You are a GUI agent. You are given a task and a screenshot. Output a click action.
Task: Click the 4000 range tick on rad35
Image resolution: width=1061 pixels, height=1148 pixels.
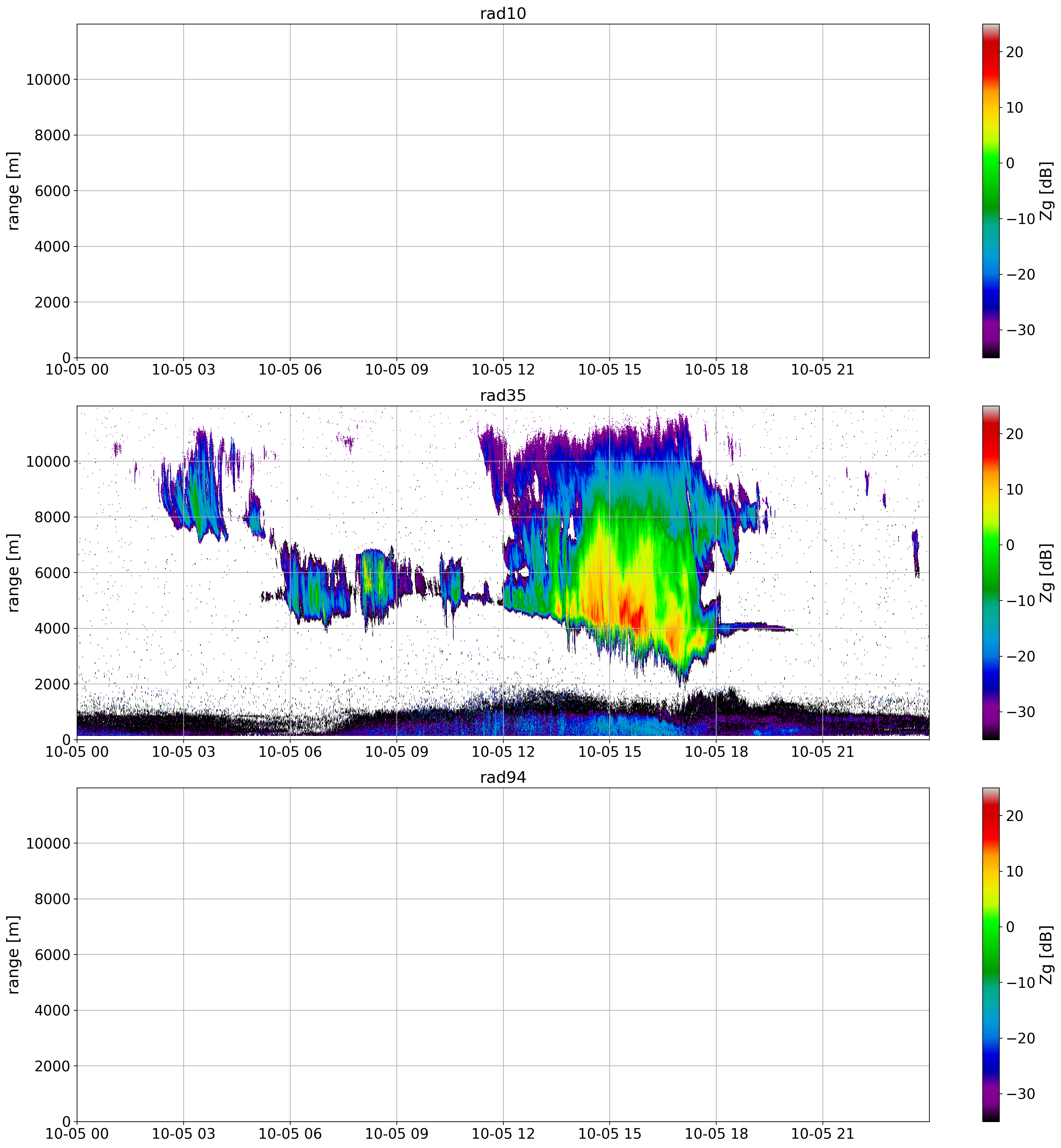(52, 628)
